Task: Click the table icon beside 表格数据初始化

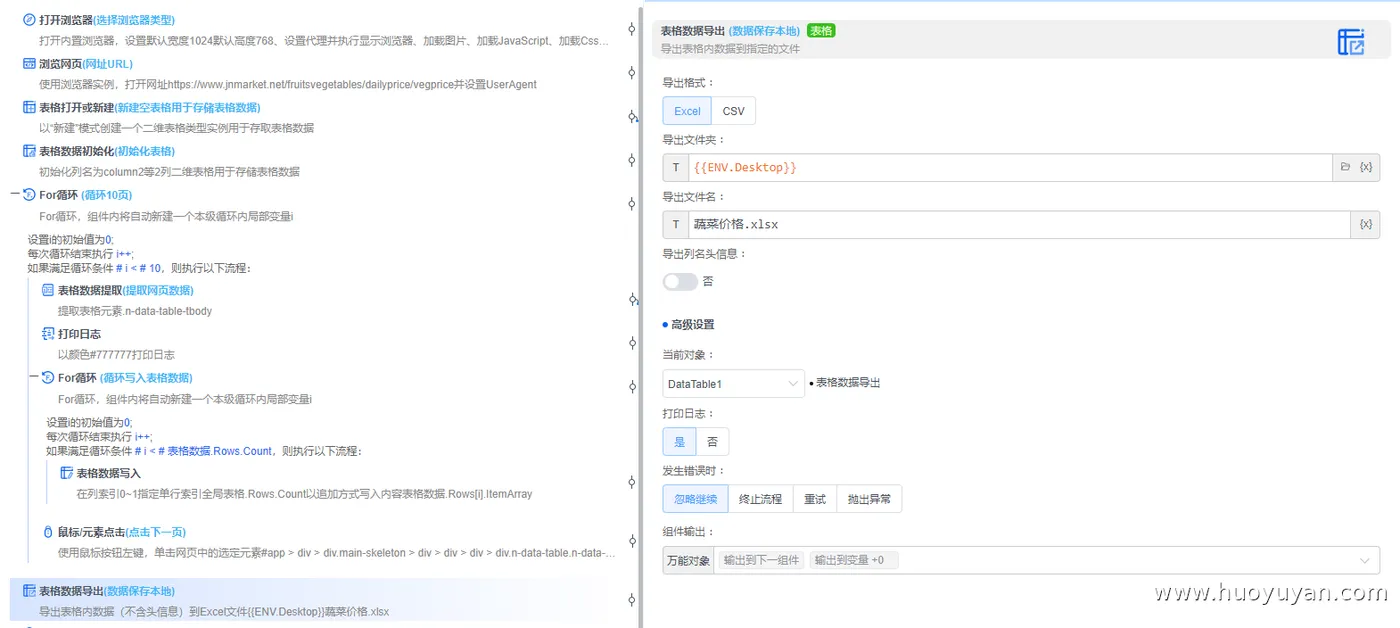Action: (x=29, y=151)
